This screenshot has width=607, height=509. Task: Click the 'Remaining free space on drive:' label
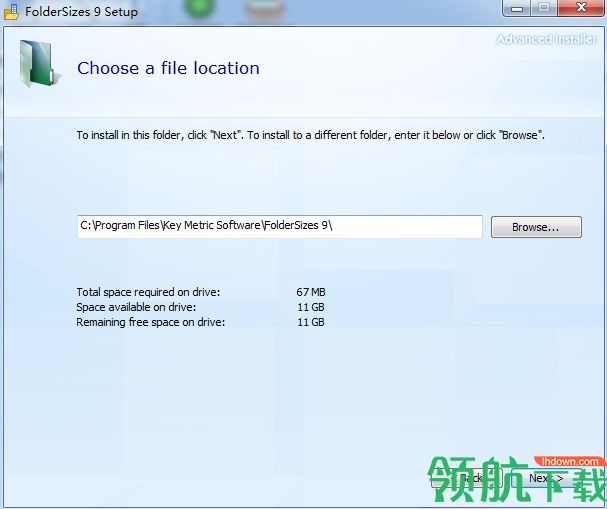pos(151,322)
